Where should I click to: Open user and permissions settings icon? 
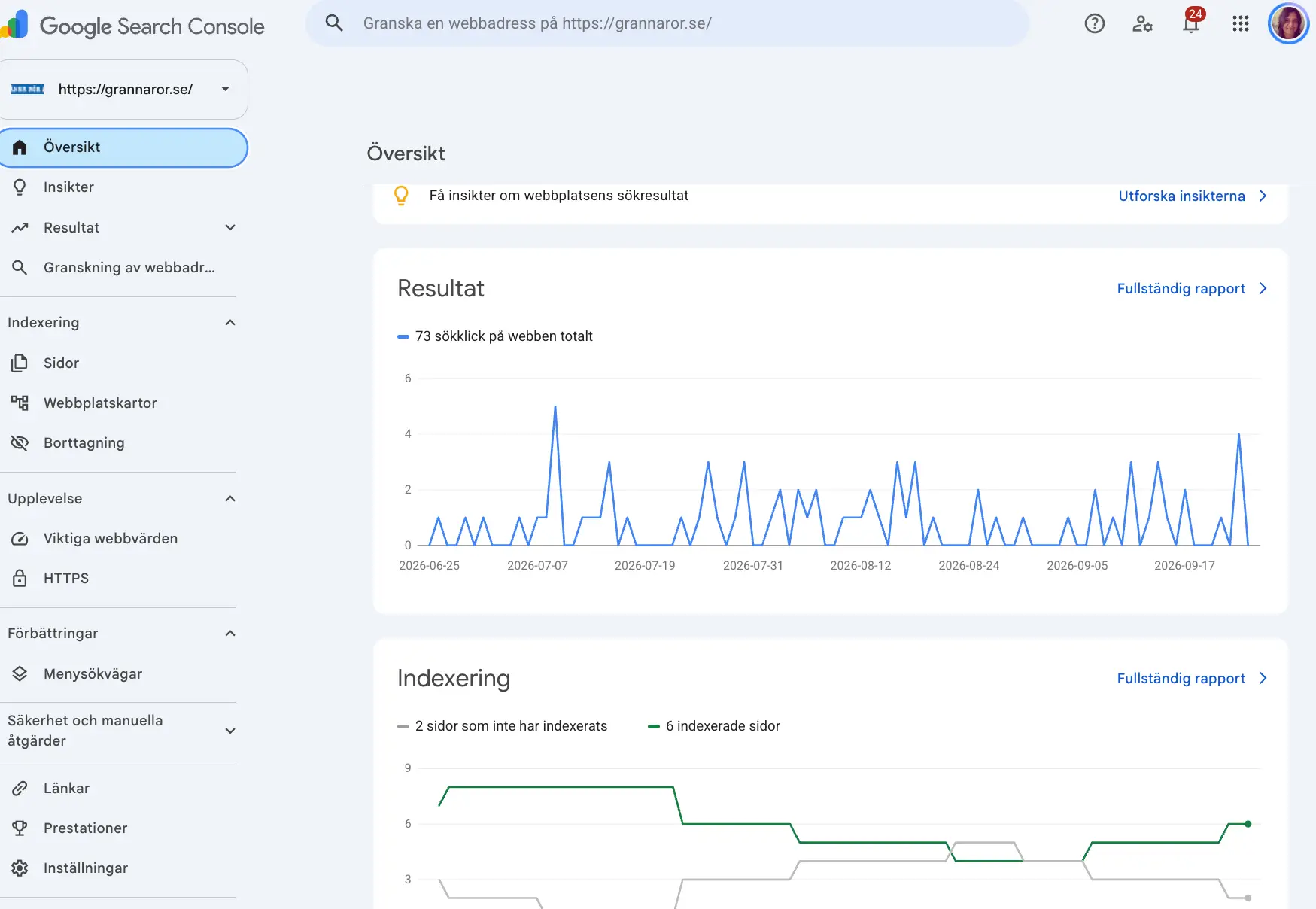(1142, 24)
